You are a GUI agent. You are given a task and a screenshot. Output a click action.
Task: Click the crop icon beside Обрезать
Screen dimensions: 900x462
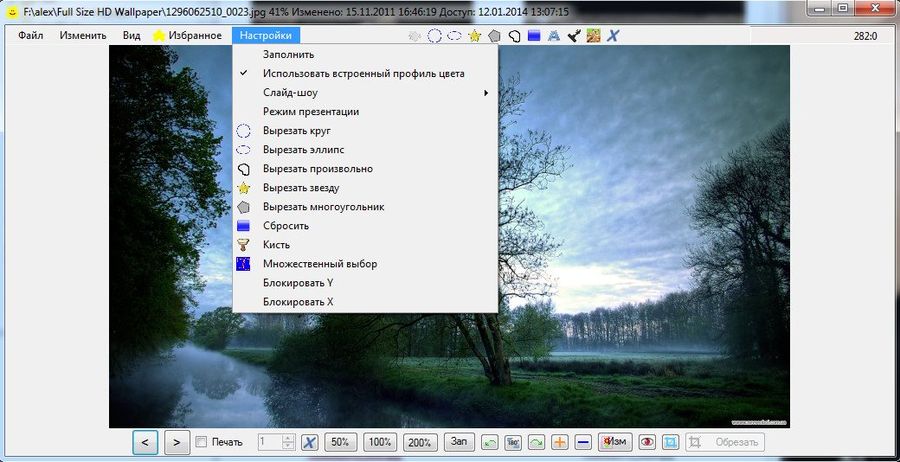695,442
